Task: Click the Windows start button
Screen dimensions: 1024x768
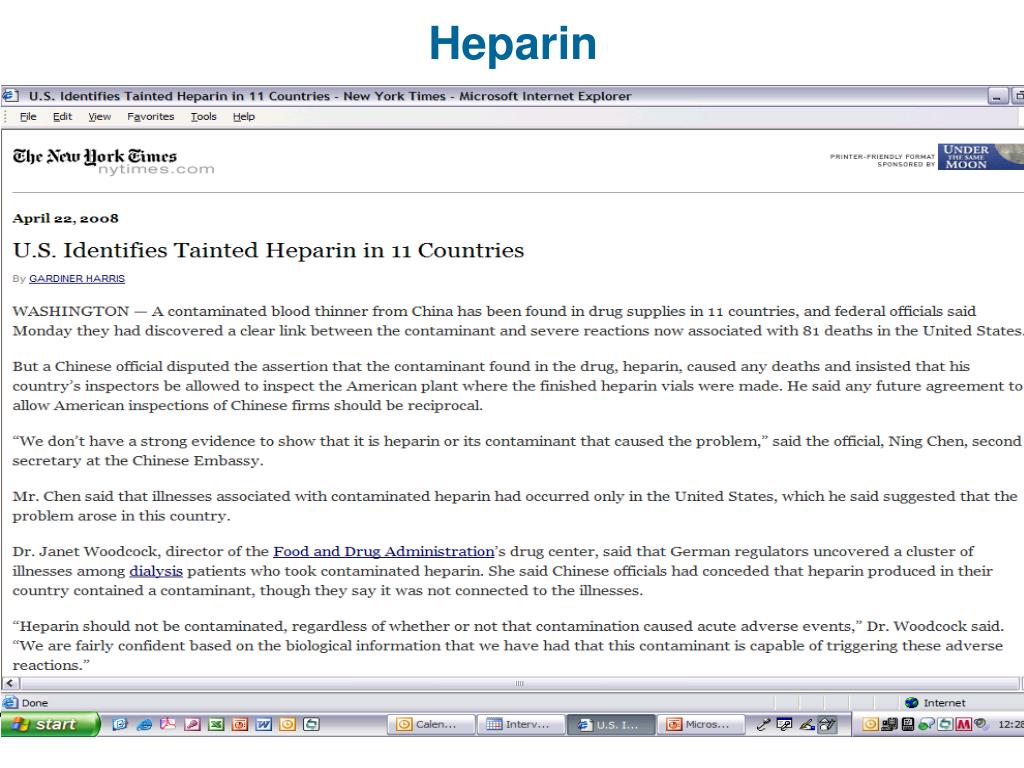Action: coord(50,724)
